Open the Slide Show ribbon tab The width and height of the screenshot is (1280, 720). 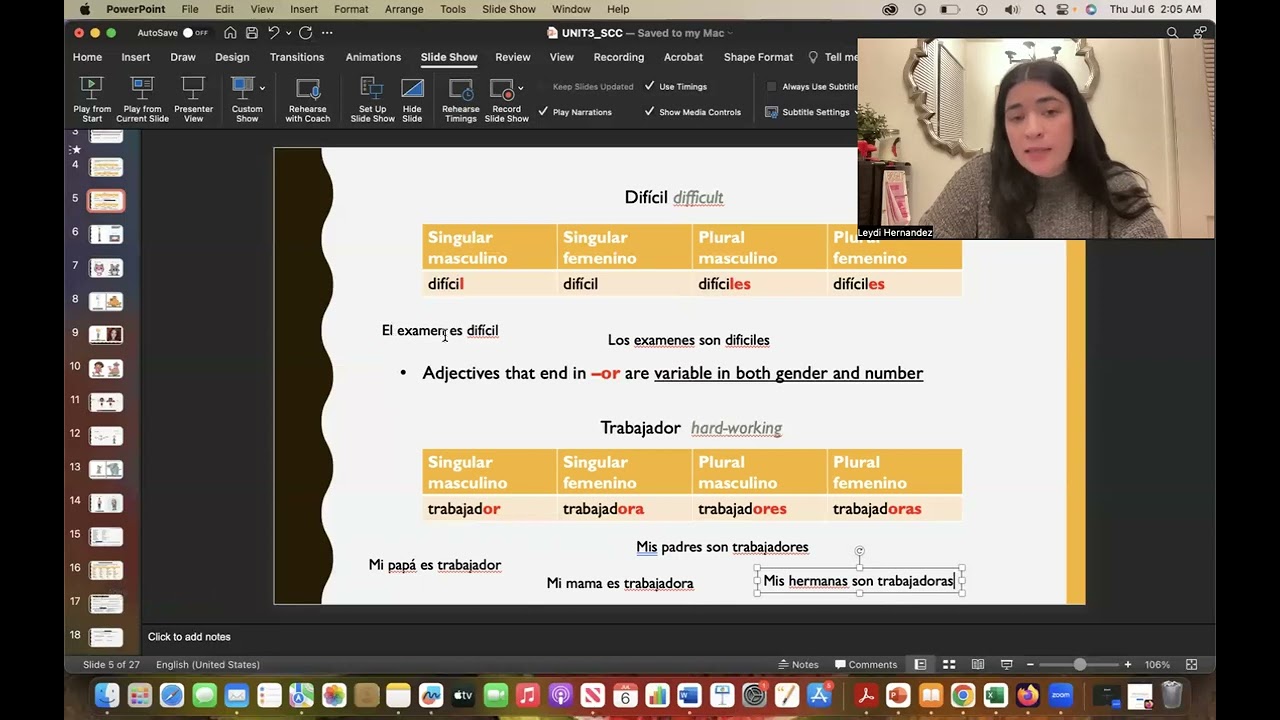click(449, 57)
